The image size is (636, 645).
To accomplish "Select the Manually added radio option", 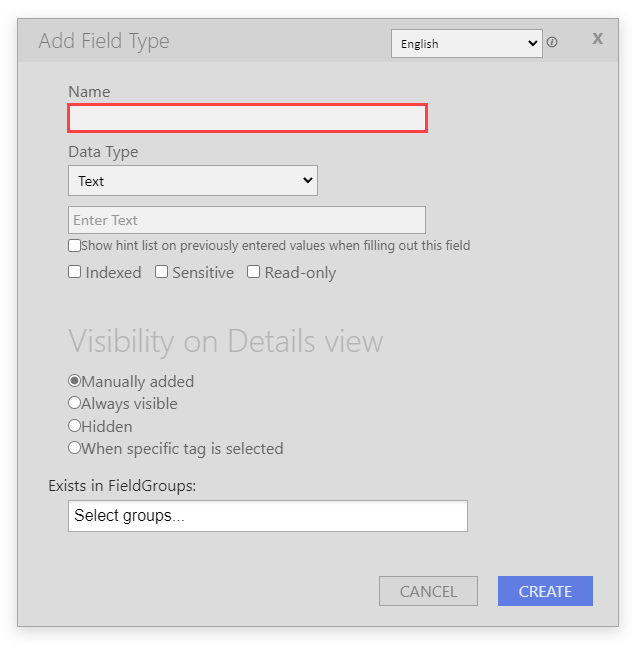I will coord(74,381).
